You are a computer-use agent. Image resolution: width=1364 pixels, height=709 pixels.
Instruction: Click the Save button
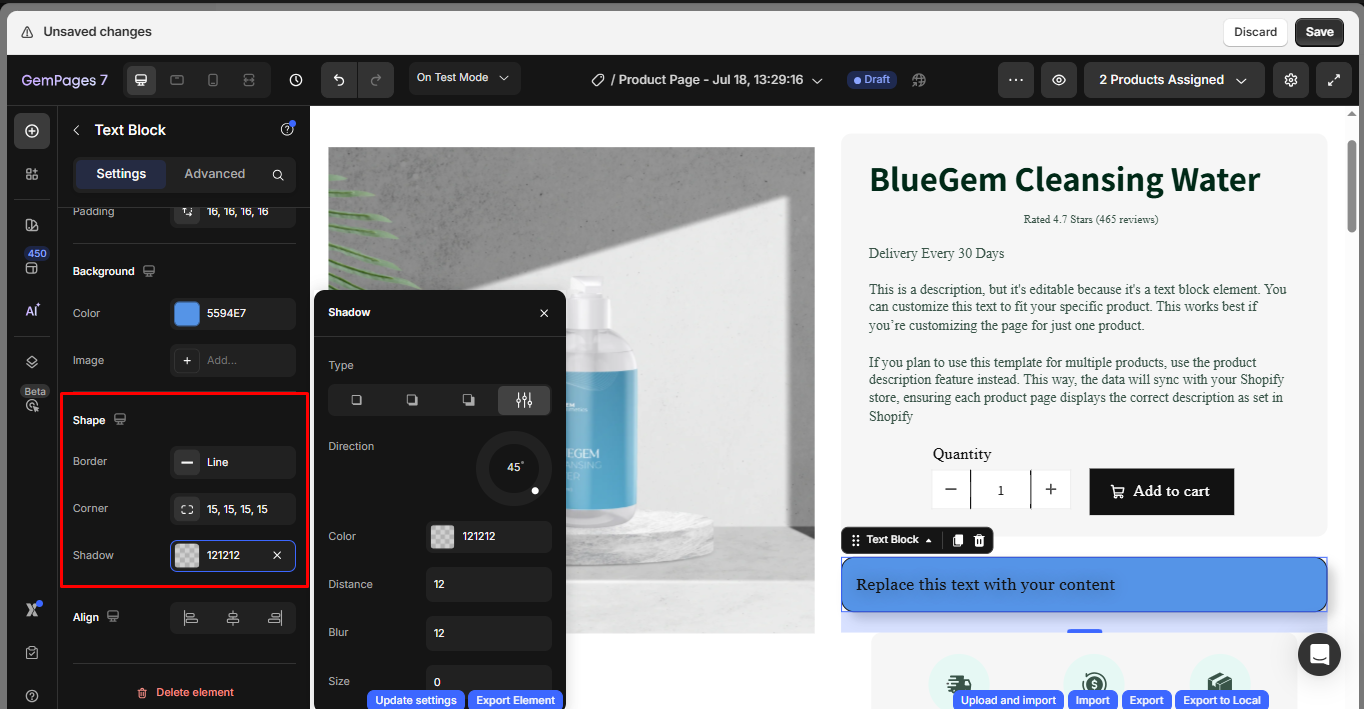pyautogui.click(x=1319, y=32)
